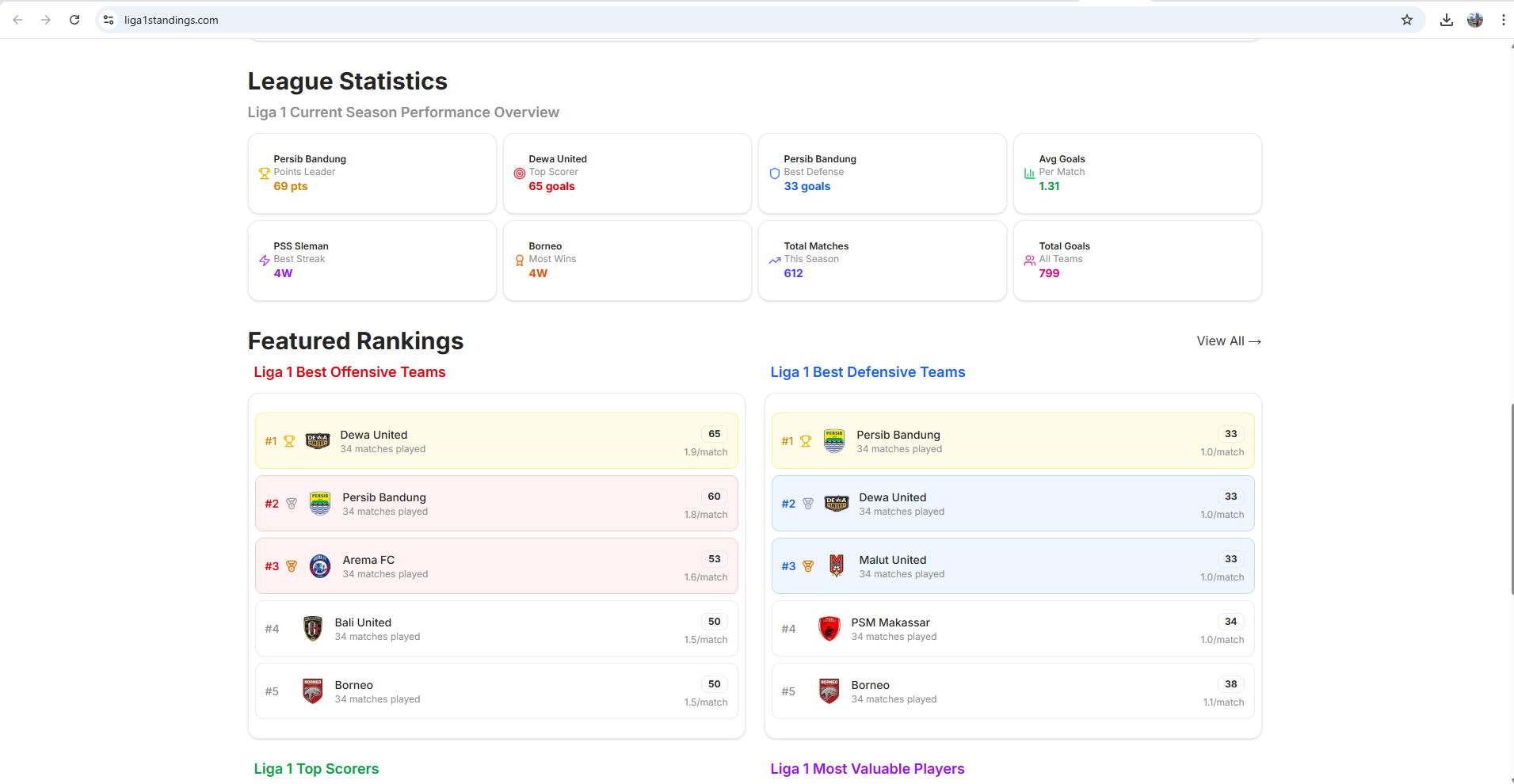Click the 65 goals top scorer value

[x=552, y=186]
